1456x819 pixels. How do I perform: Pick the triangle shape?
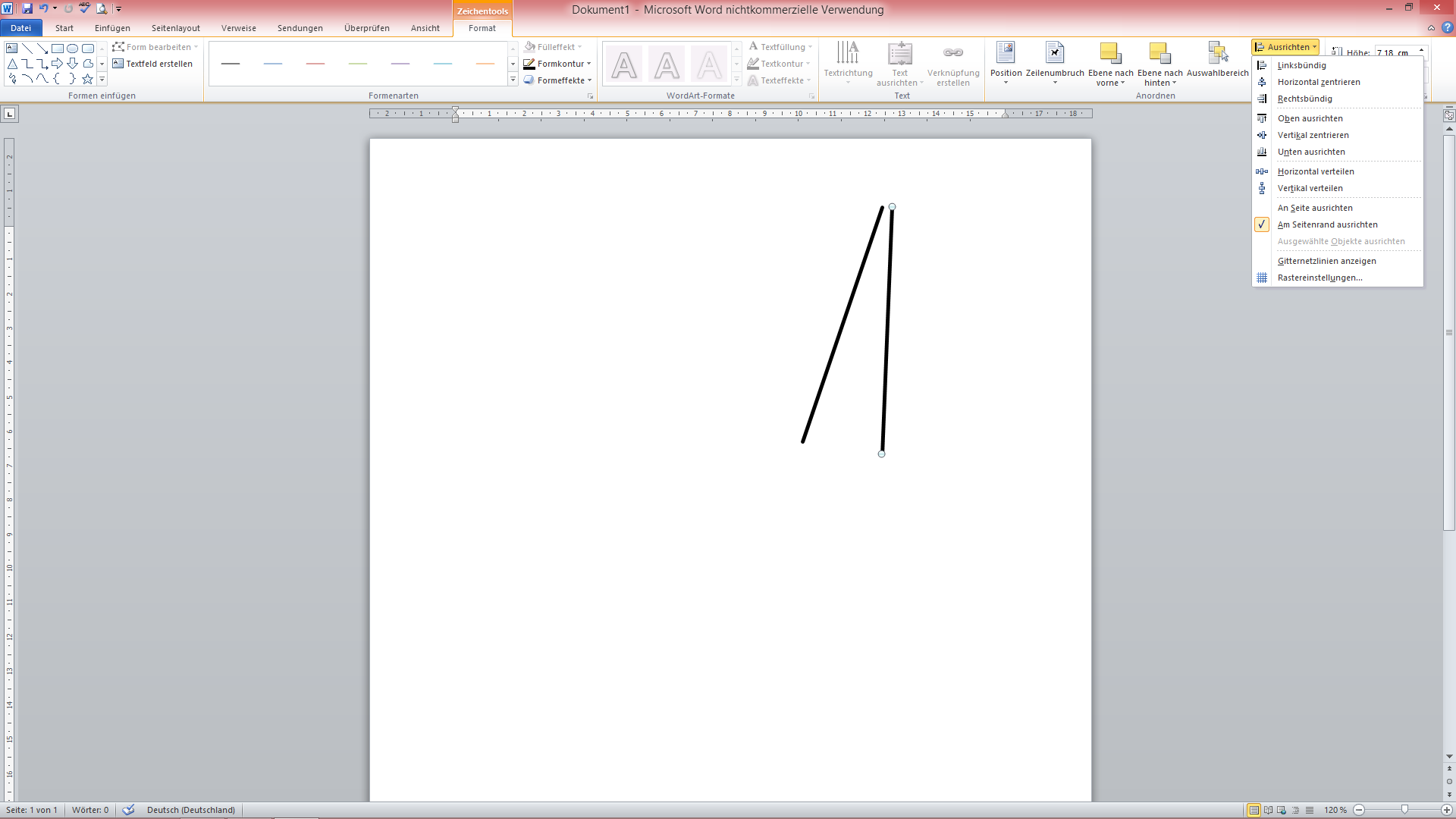12,64
